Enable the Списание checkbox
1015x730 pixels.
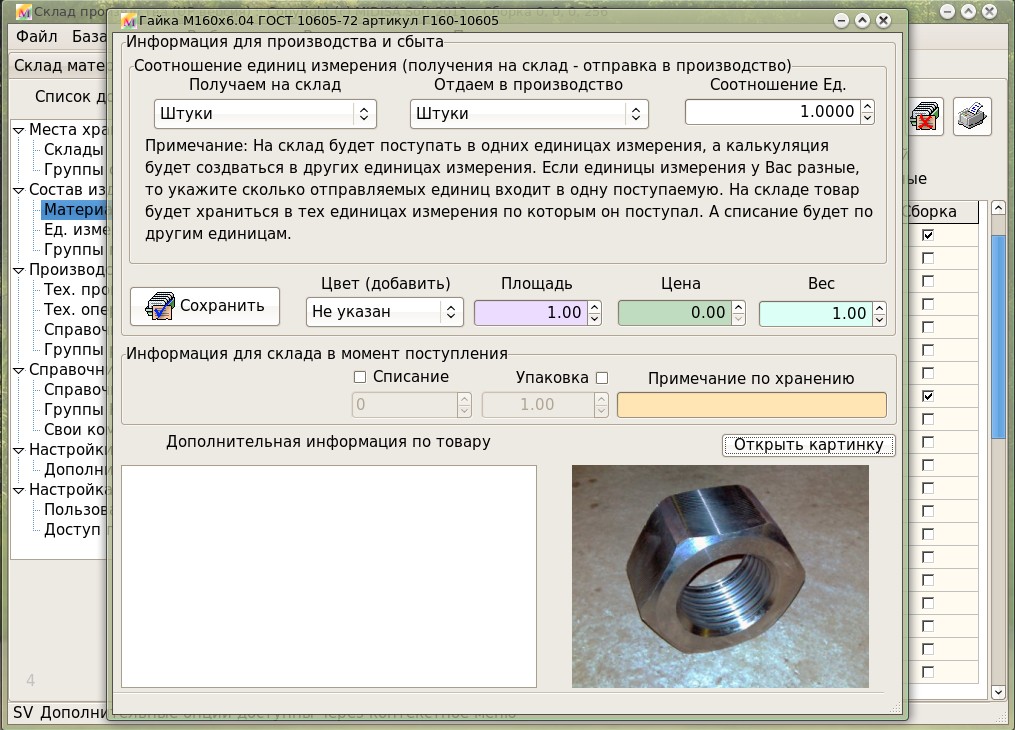pyautogui.click(x=360, y=377)
